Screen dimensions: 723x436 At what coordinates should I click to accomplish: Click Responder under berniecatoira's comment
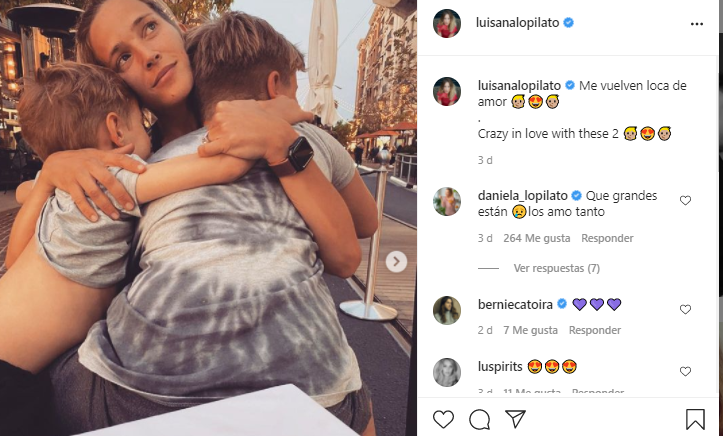[x=594, y=330]
